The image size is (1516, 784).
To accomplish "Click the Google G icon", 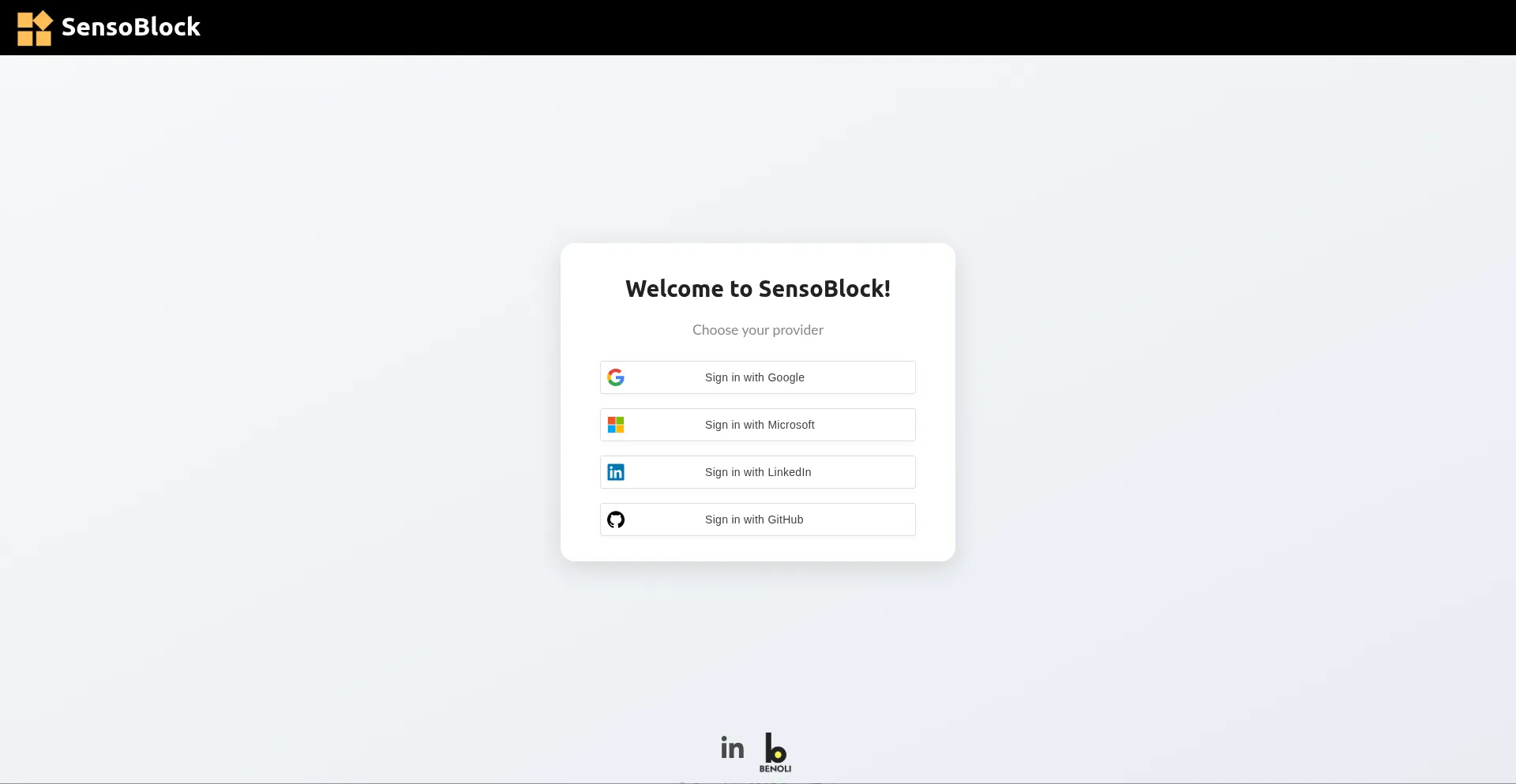I will (616, 377).
